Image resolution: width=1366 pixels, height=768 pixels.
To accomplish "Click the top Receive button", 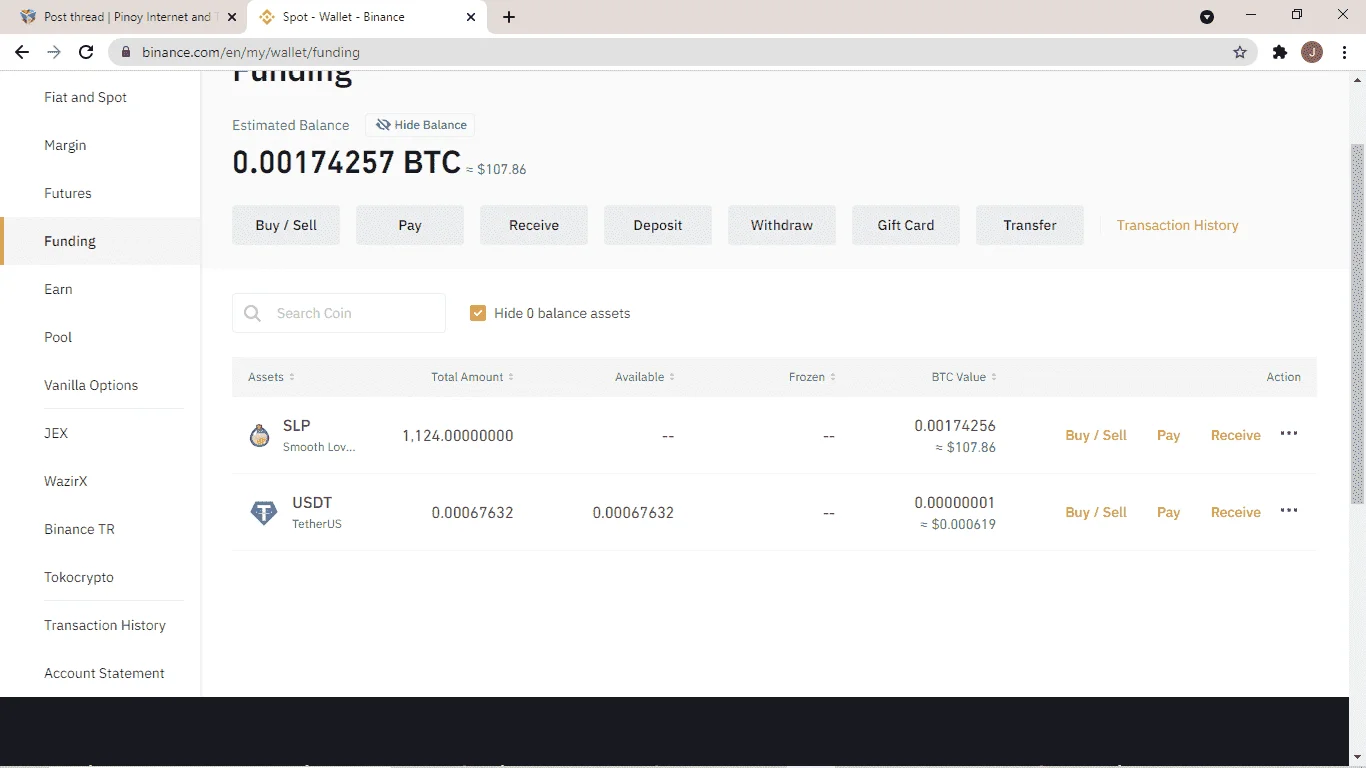I will pyautogui.click(x=534, y=225).
